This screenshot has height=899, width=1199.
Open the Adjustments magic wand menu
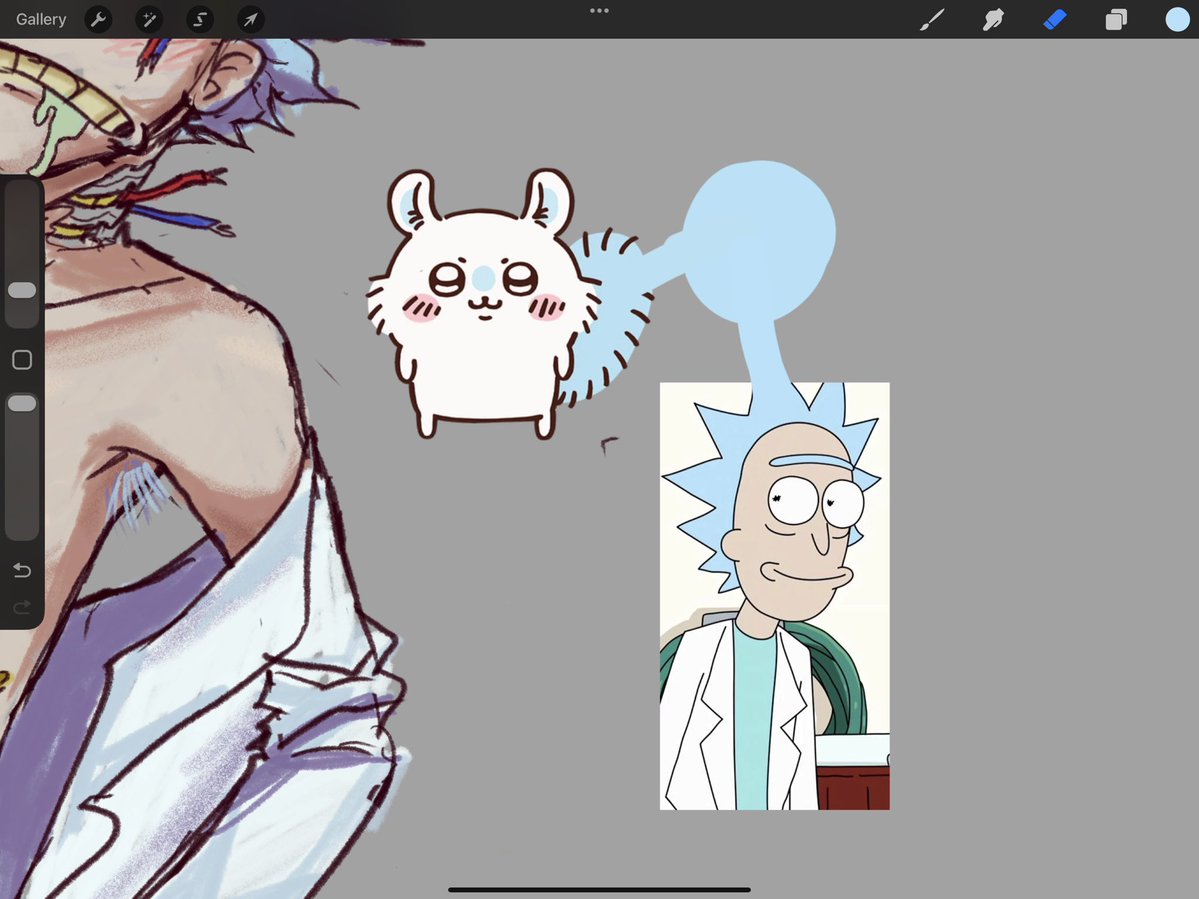click(x=149, y=19)
